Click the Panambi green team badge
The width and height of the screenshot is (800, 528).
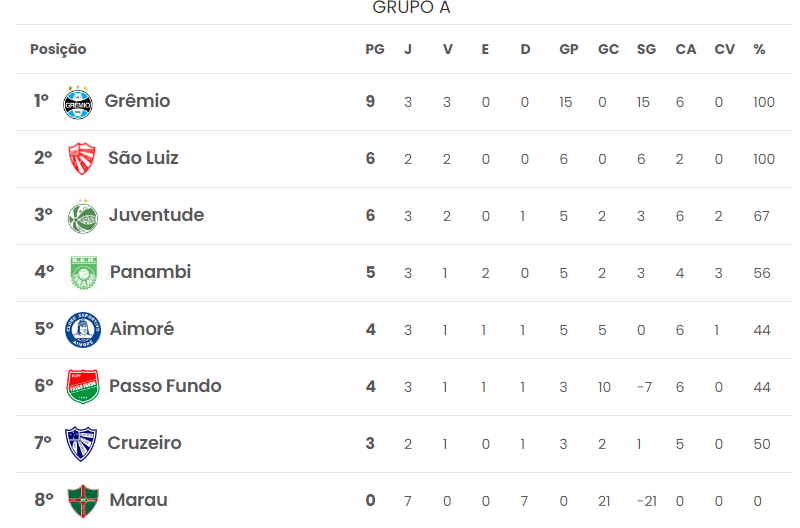[84, 273]
